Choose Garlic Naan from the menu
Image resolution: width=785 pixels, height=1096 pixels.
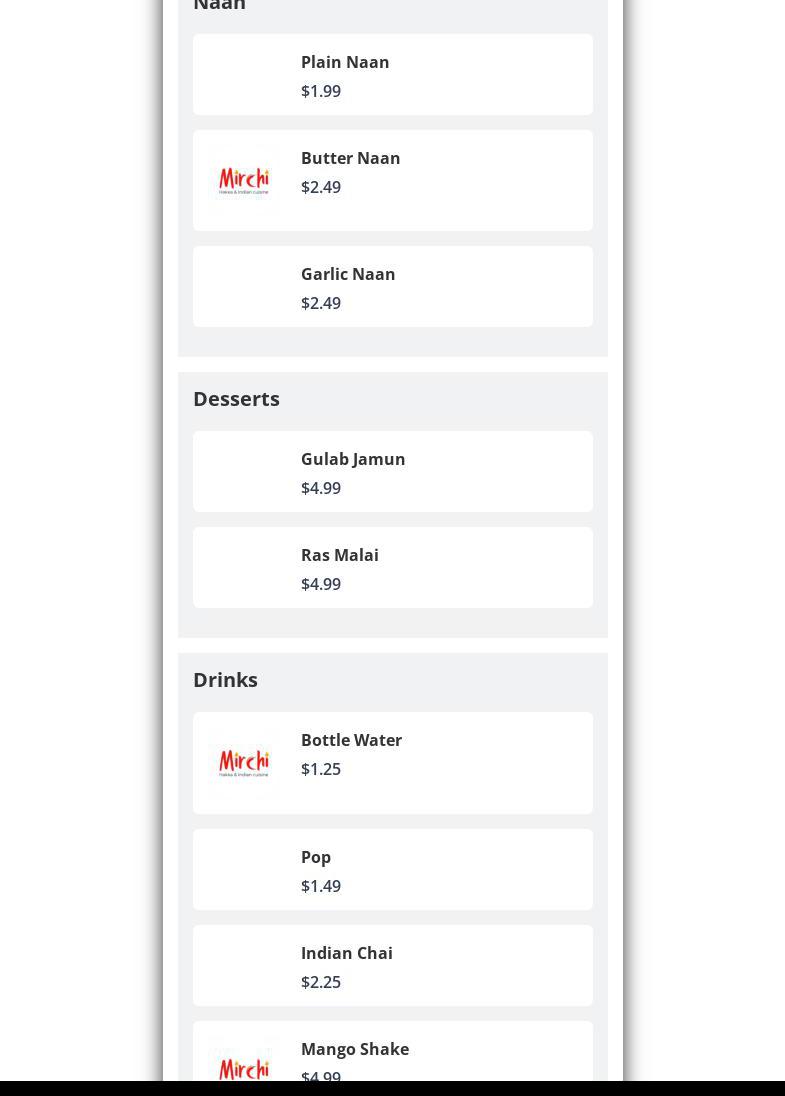[x=347, y=274]
